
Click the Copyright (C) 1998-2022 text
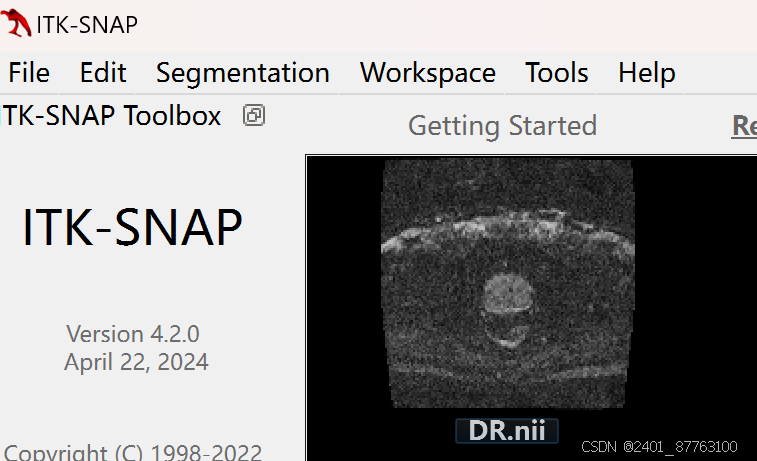pos(133,452)
